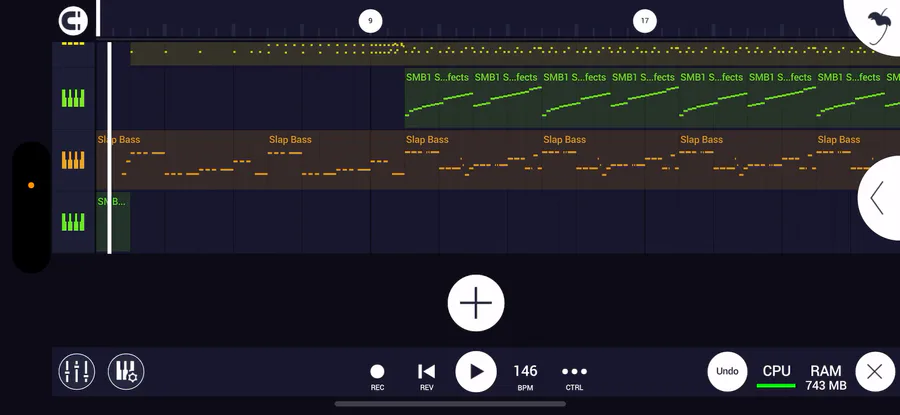Select the small SMB clip on bottom track

click(x=113, y=222)
